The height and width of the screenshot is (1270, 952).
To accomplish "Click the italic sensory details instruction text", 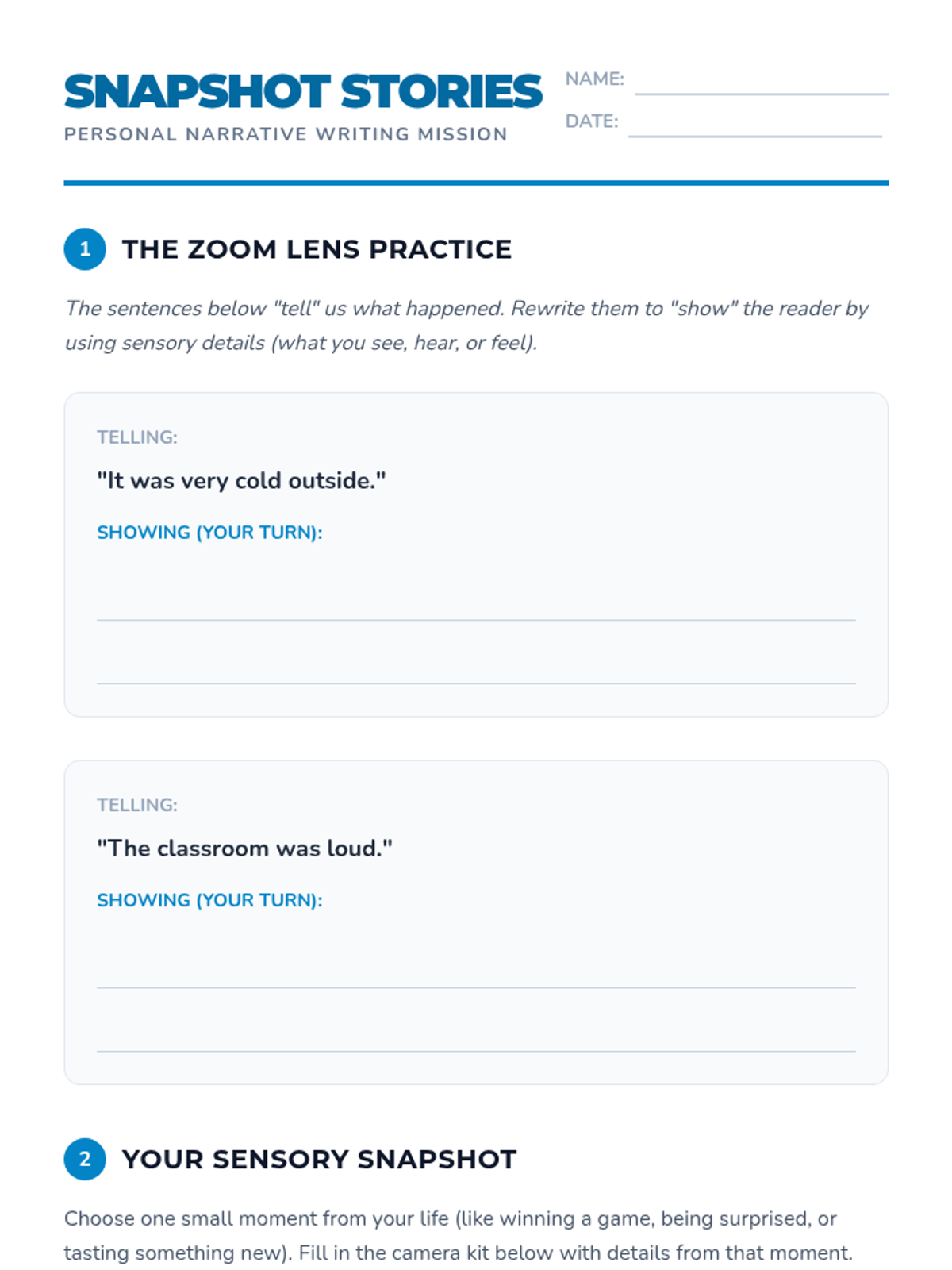I will (466, 325).
